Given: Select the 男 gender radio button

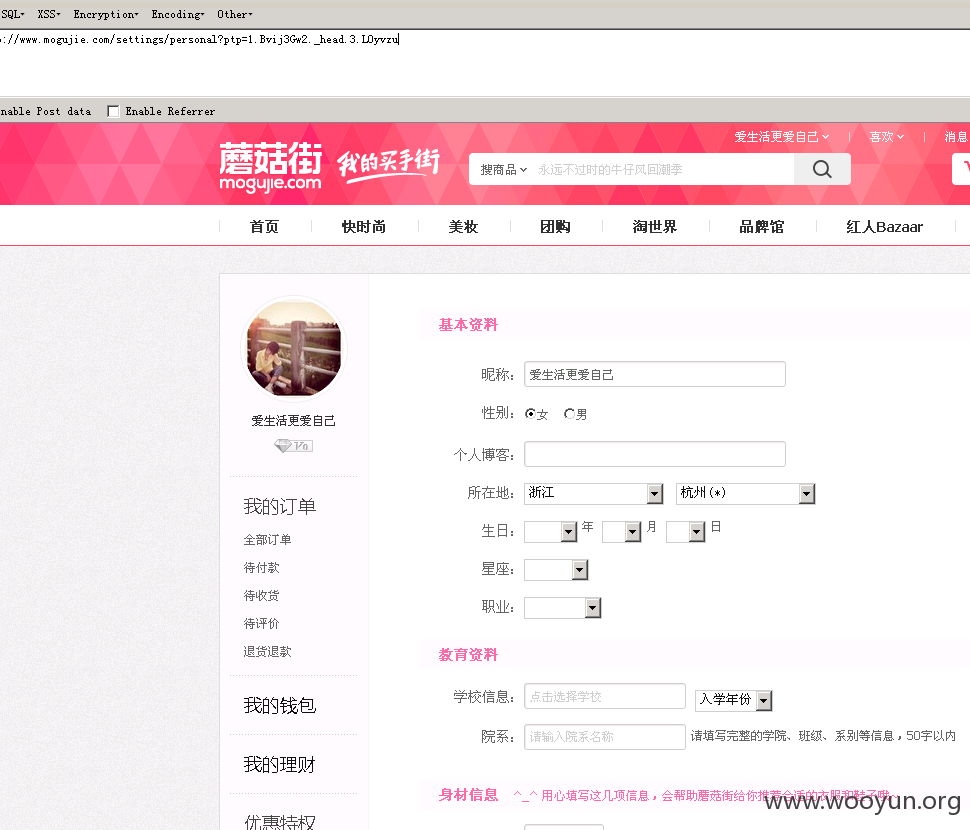Looking at the screenshot, I should [x=569, y=413].
